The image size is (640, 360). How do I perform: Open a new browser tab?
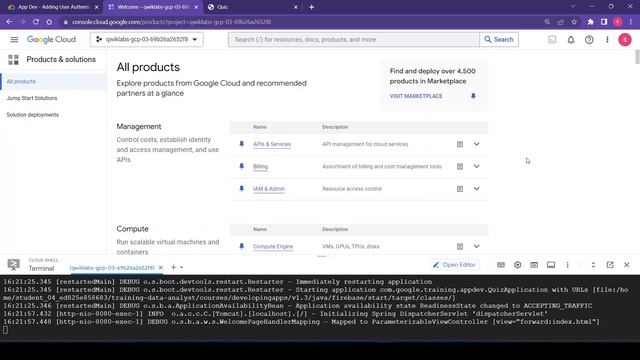click(x=311, y=7)
